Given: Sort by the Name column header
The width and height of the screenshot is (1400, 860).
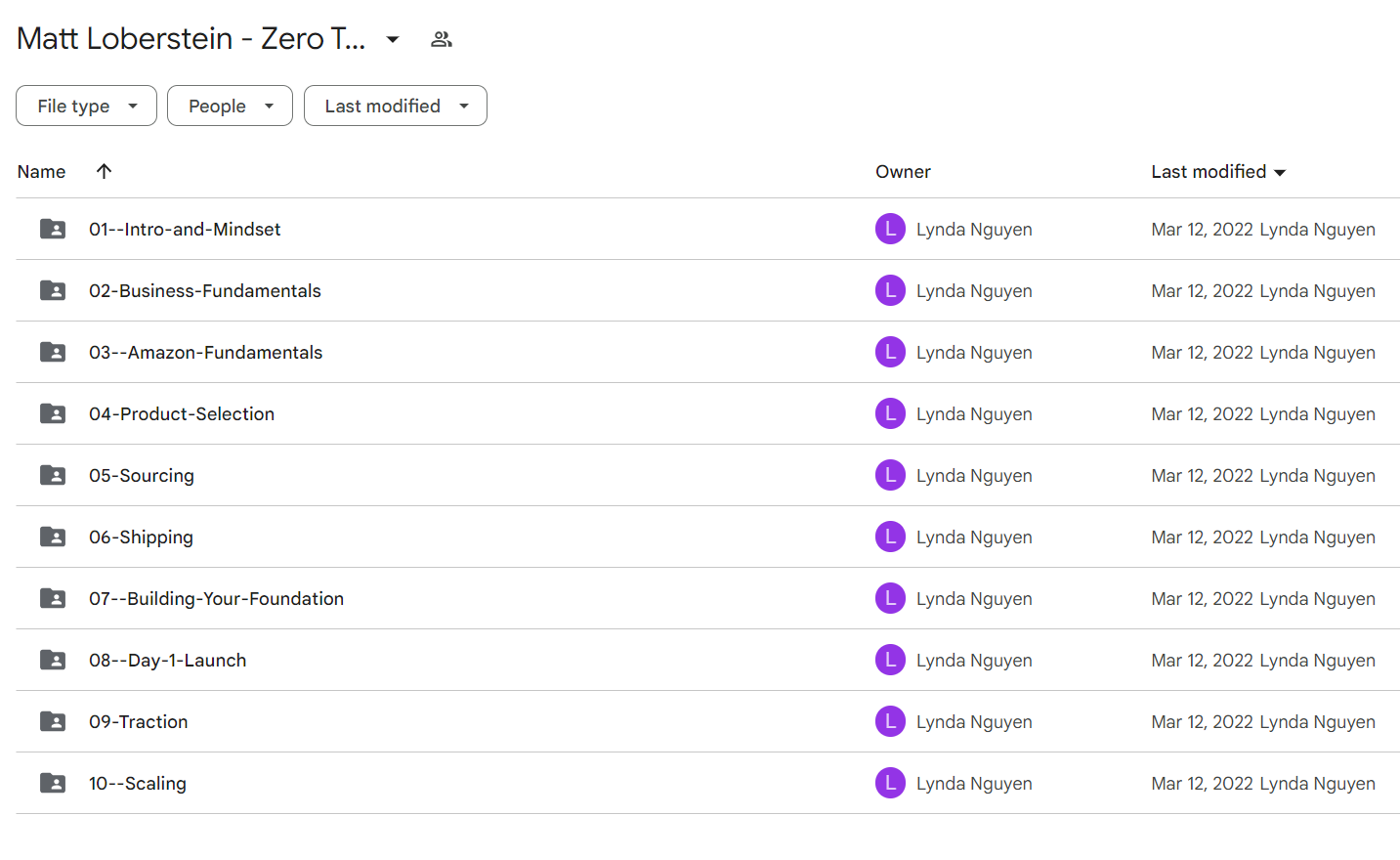Looking at the screenshot, I should click(41, 172).
